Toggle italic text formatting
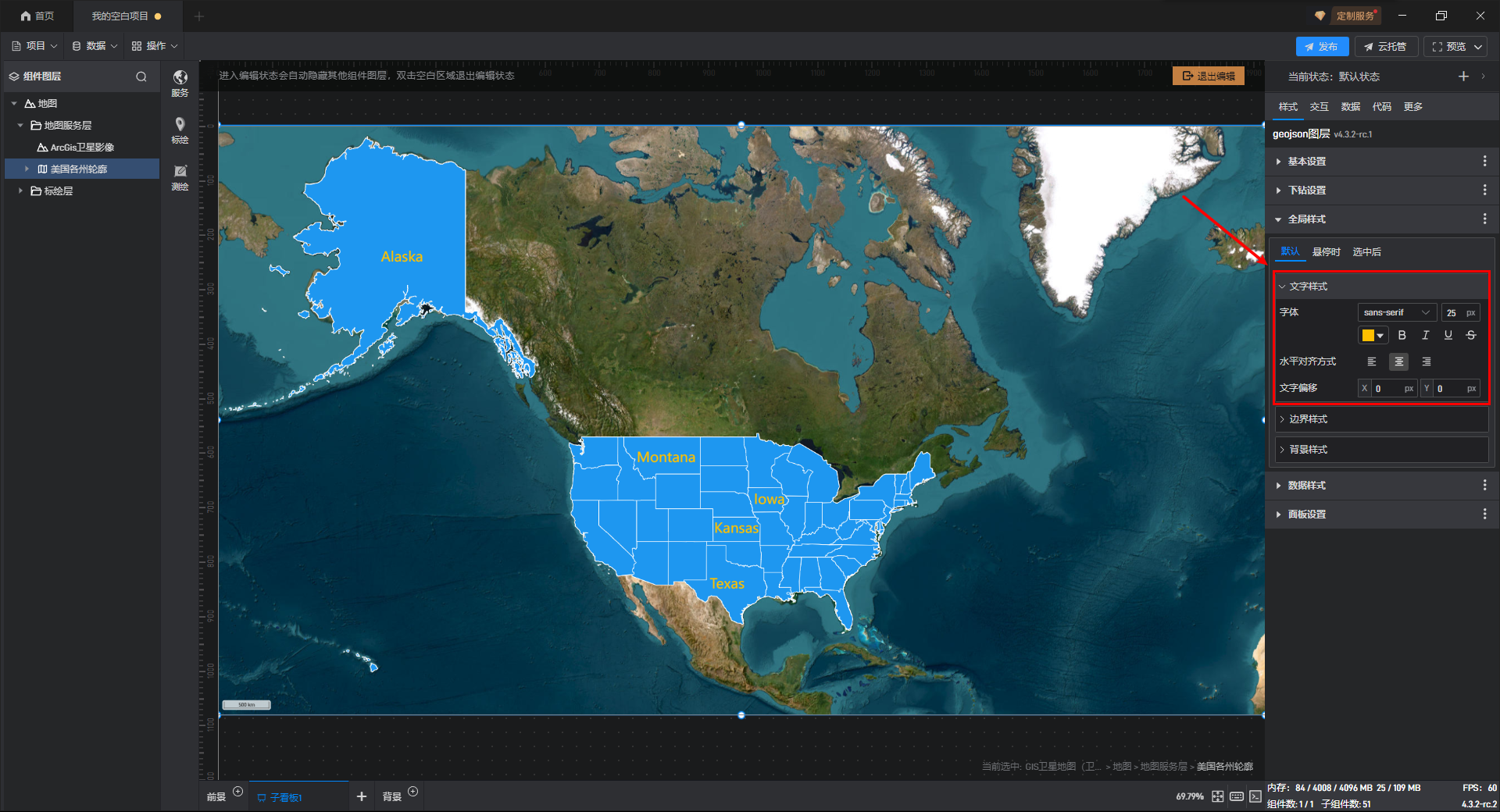 coord(1426,335)
